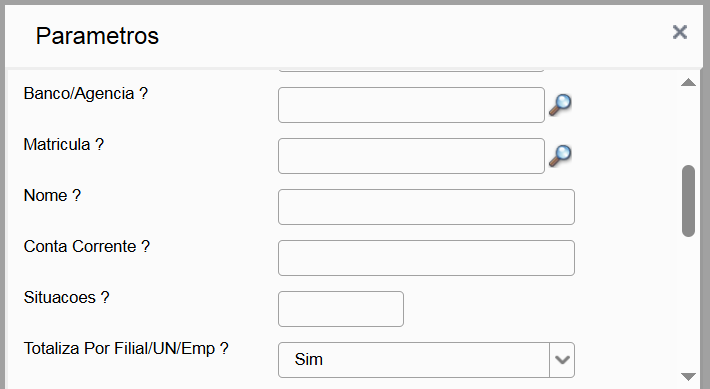This screenshot has height=389, width=710.
Task: Focus the Banco/Agencia input field
Action: tap(411, 105)
